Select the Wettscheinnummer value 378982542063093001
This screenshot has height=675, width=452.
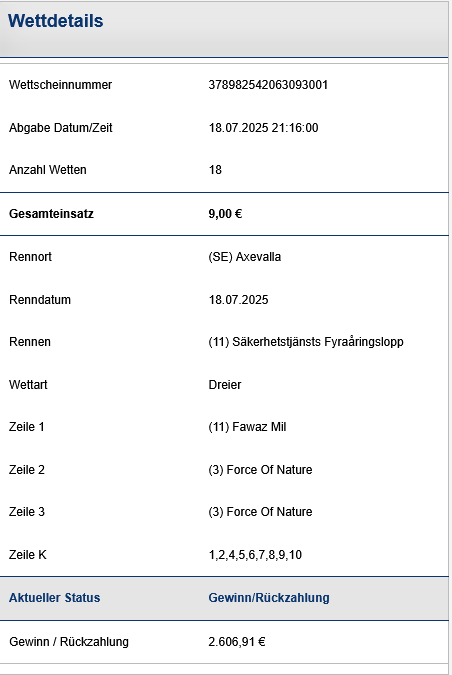coord(268,85)
